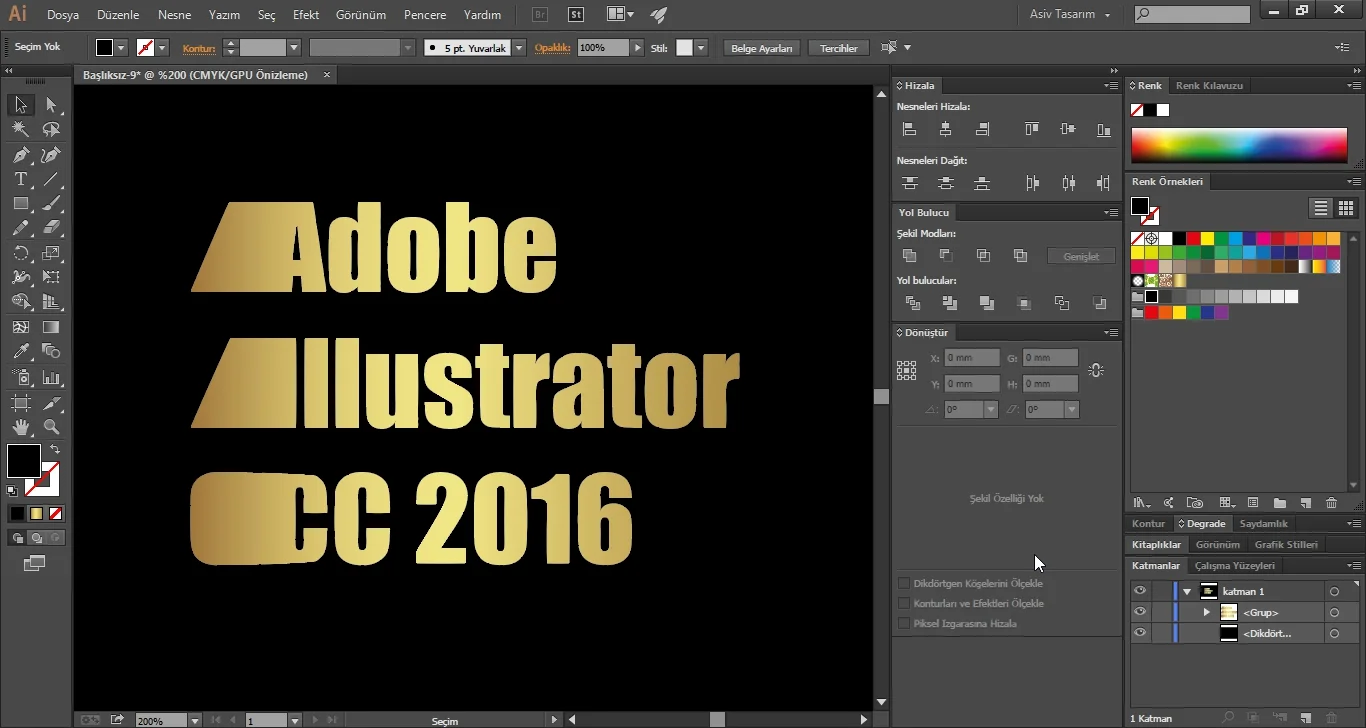Select the Artboard tool

(20, 402)
